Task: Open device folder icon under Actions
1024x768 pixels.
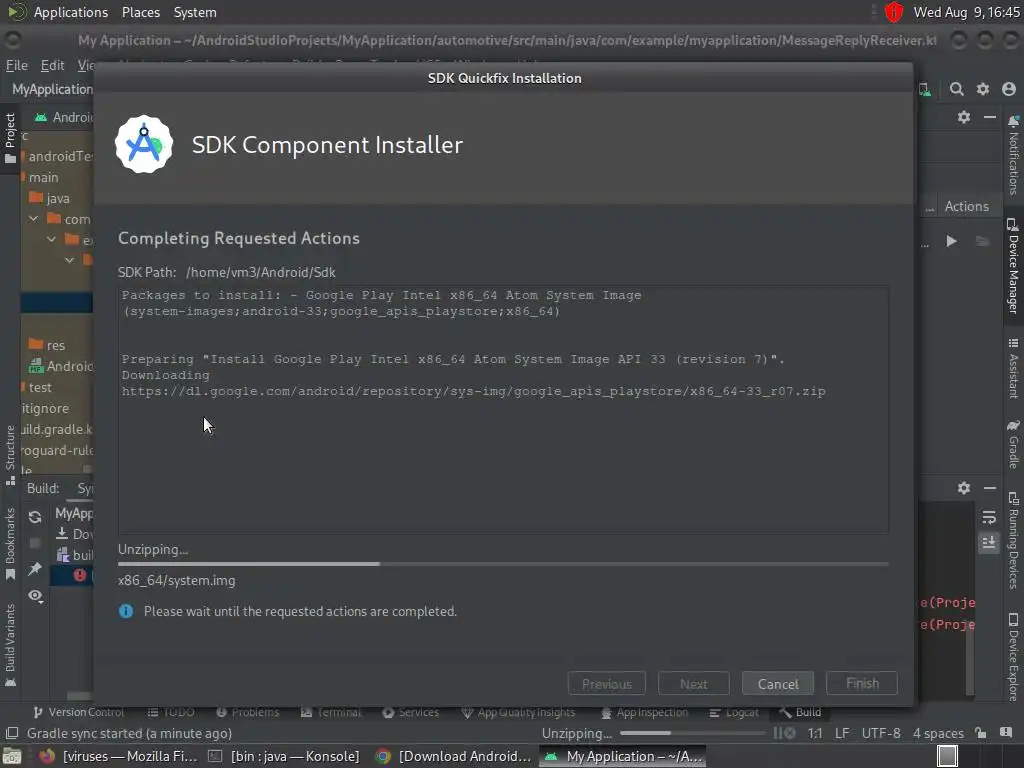Action: pos(982,241)
